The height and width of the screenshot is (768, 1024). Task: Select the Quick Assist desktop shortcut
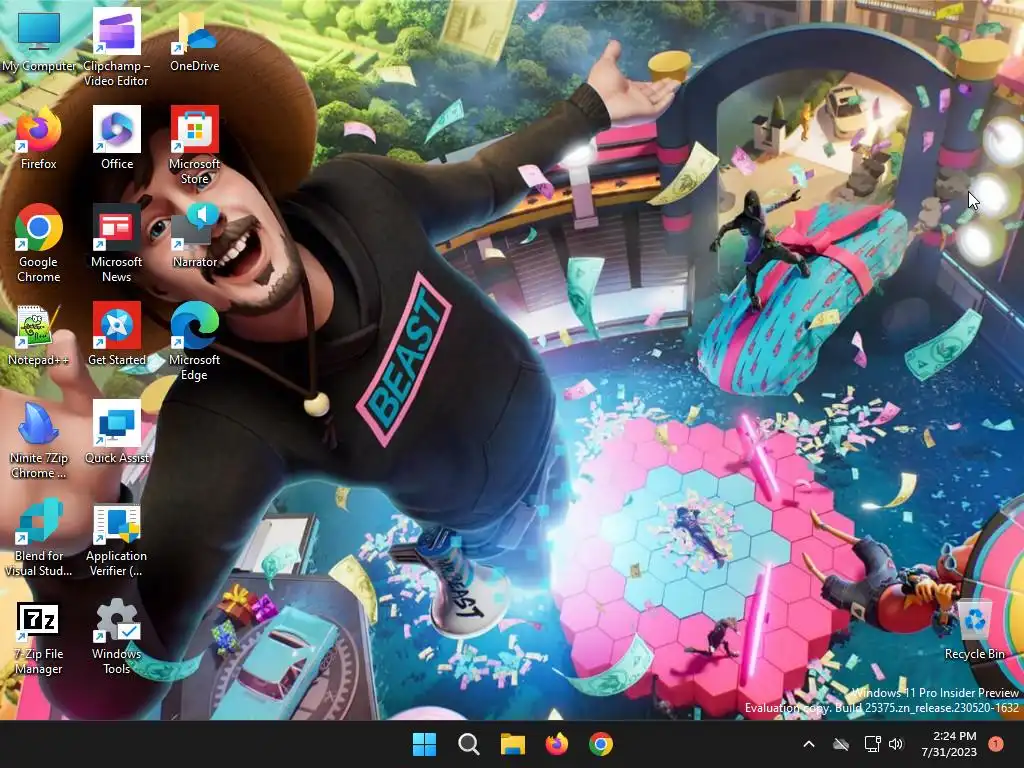coord(117,433)
